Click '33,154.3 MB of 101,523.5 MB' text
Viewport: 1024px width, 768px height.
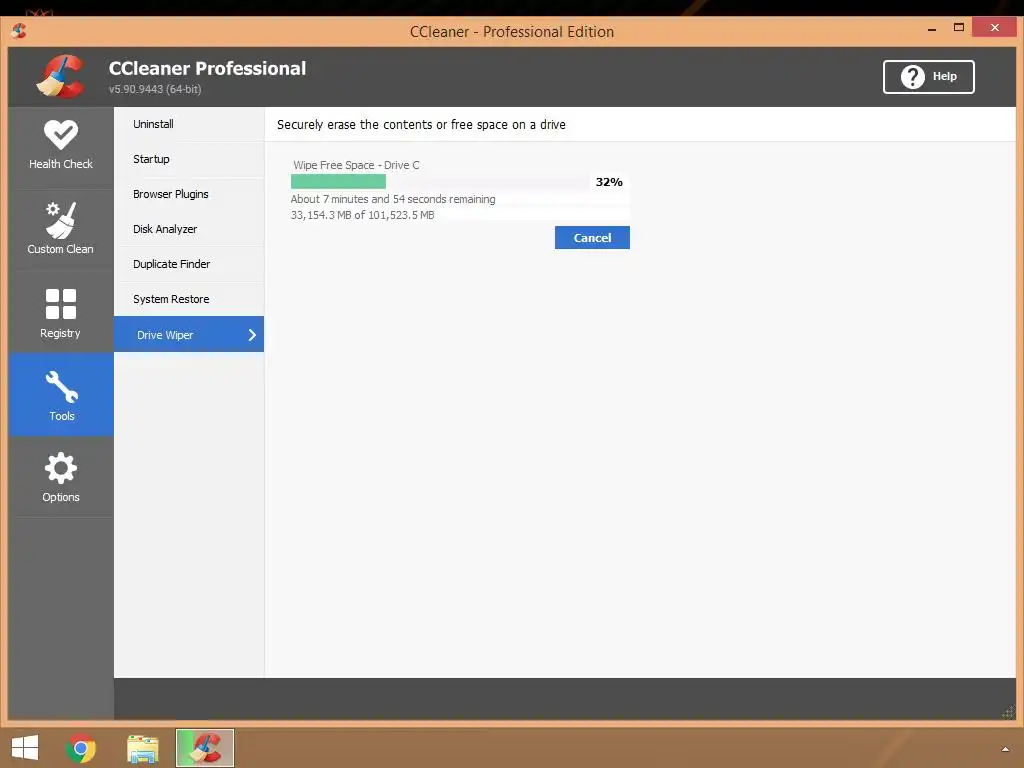pyautogui.click(x=362, y=215)
